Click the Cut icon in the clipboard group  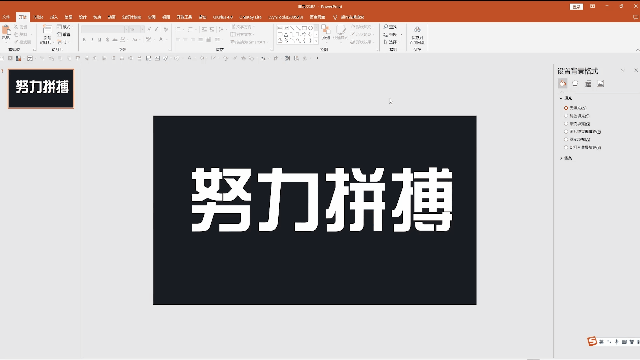pyautogui.click(x=20, y=27)
